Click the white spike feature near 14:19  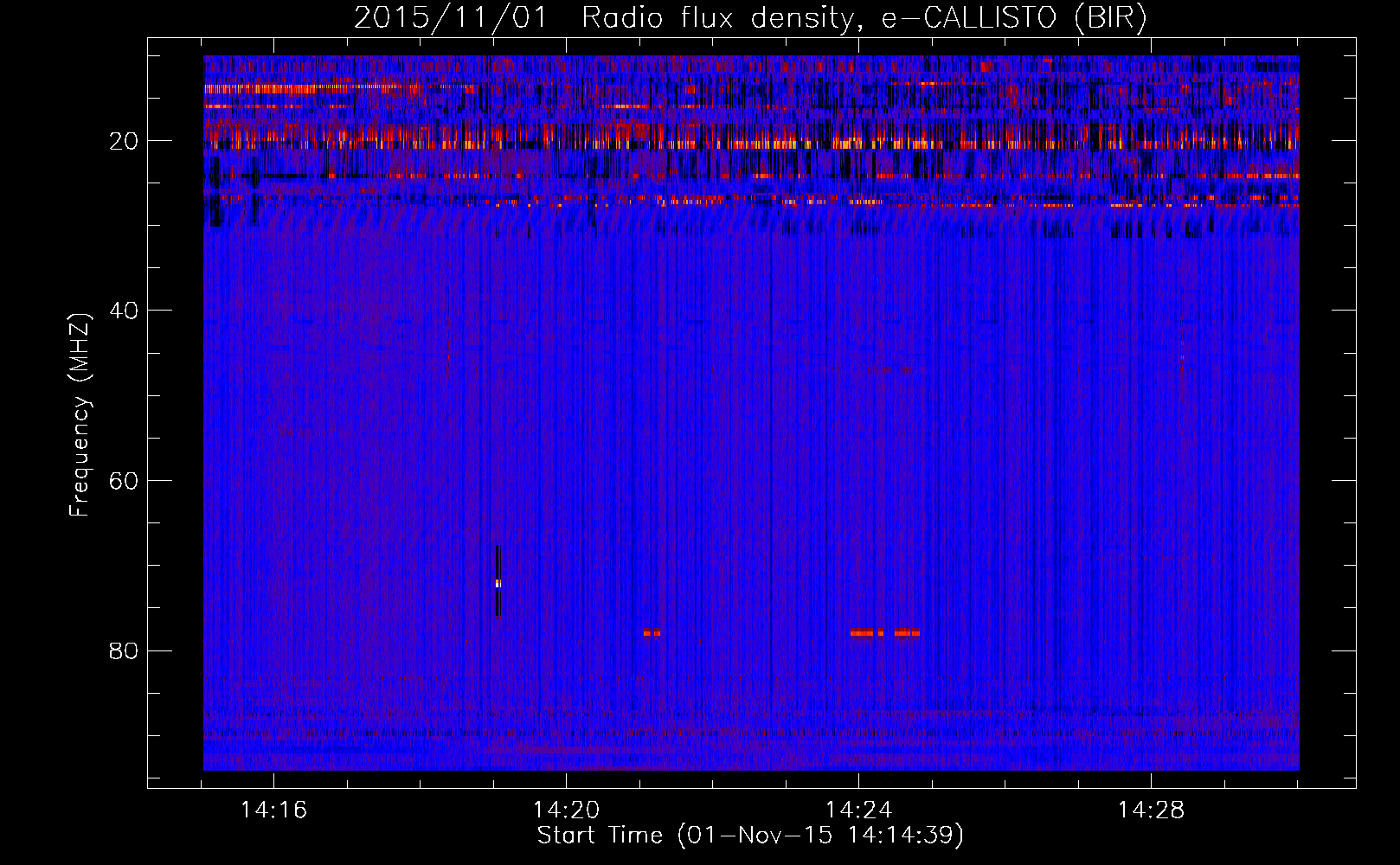click(x=498, y=583)
